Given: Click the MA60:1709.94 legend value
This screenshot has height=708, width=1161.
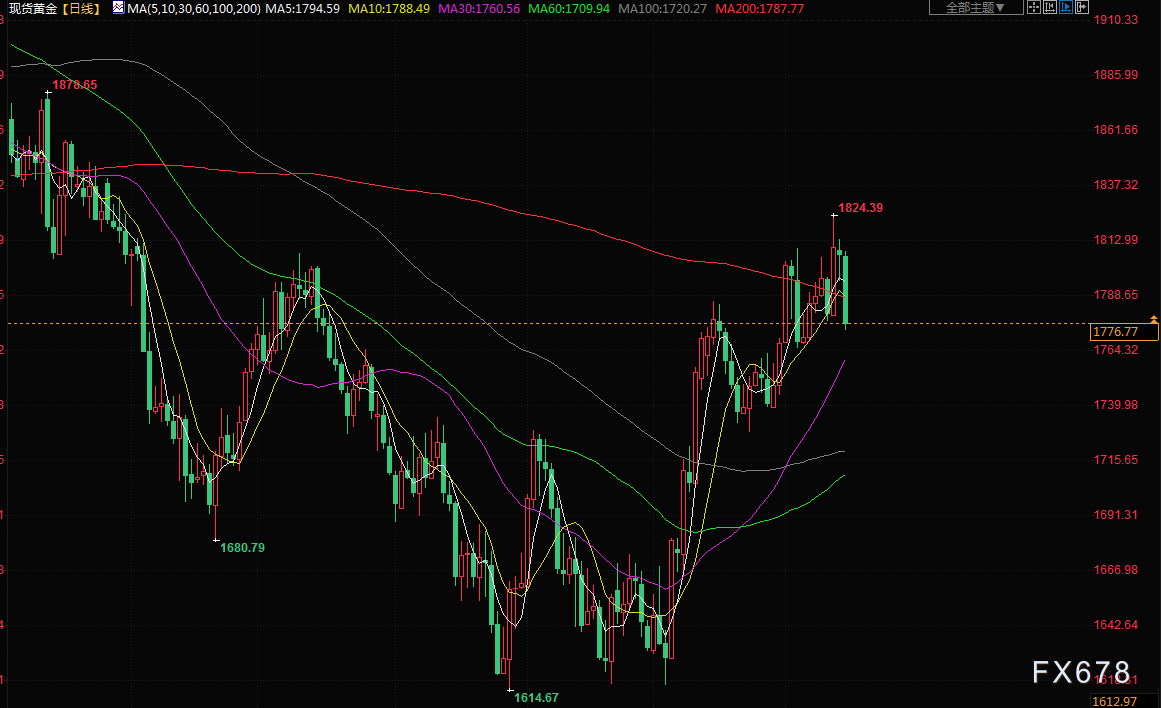Looking at the screenshot, I should 569,9.
